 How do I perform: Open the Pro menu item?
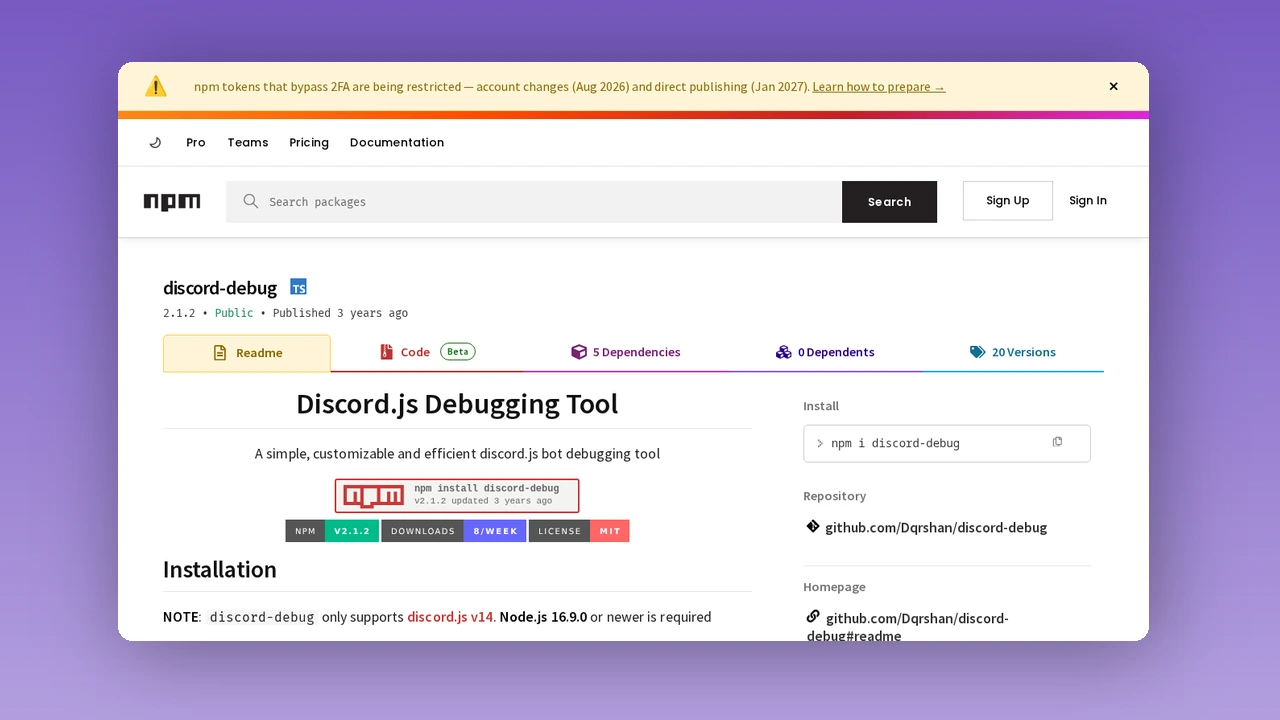tap(196, 143)
